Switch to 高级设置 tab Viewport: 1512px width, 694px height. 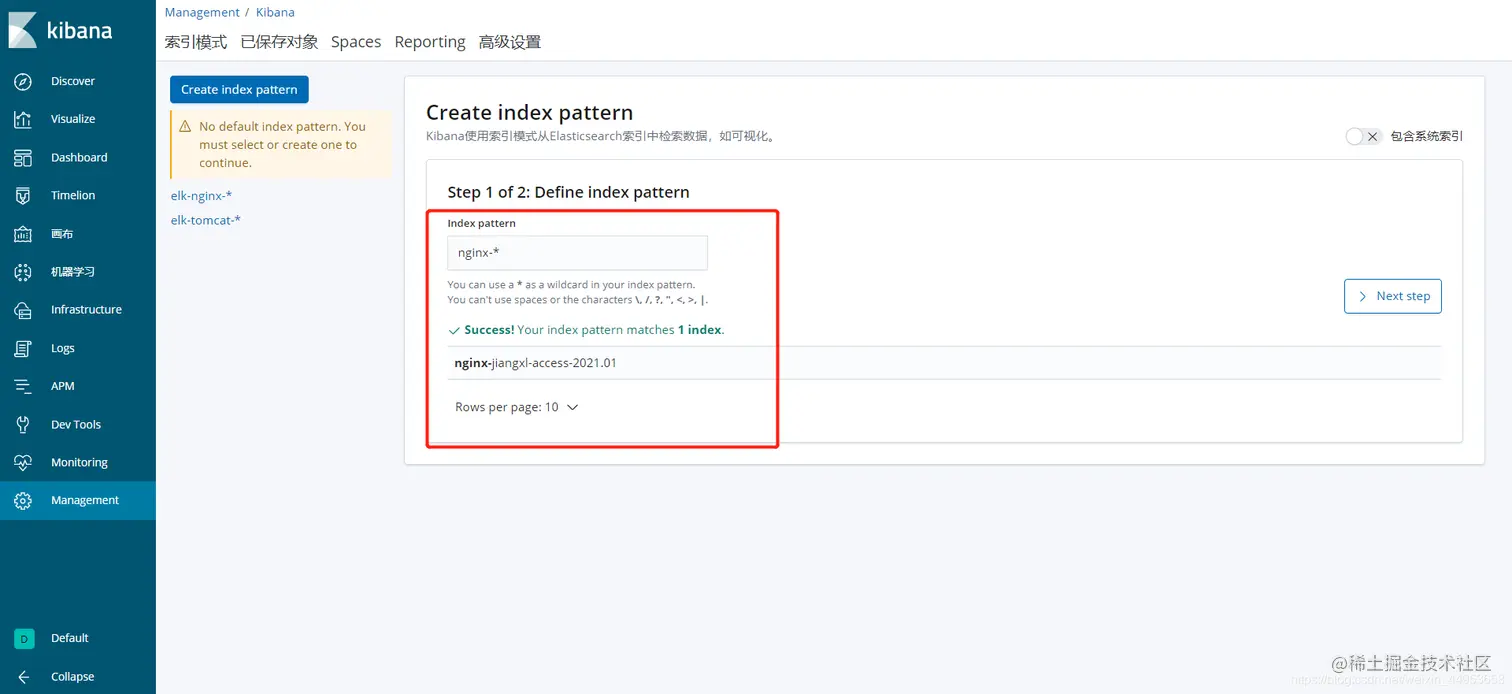(x=510, y=42)
